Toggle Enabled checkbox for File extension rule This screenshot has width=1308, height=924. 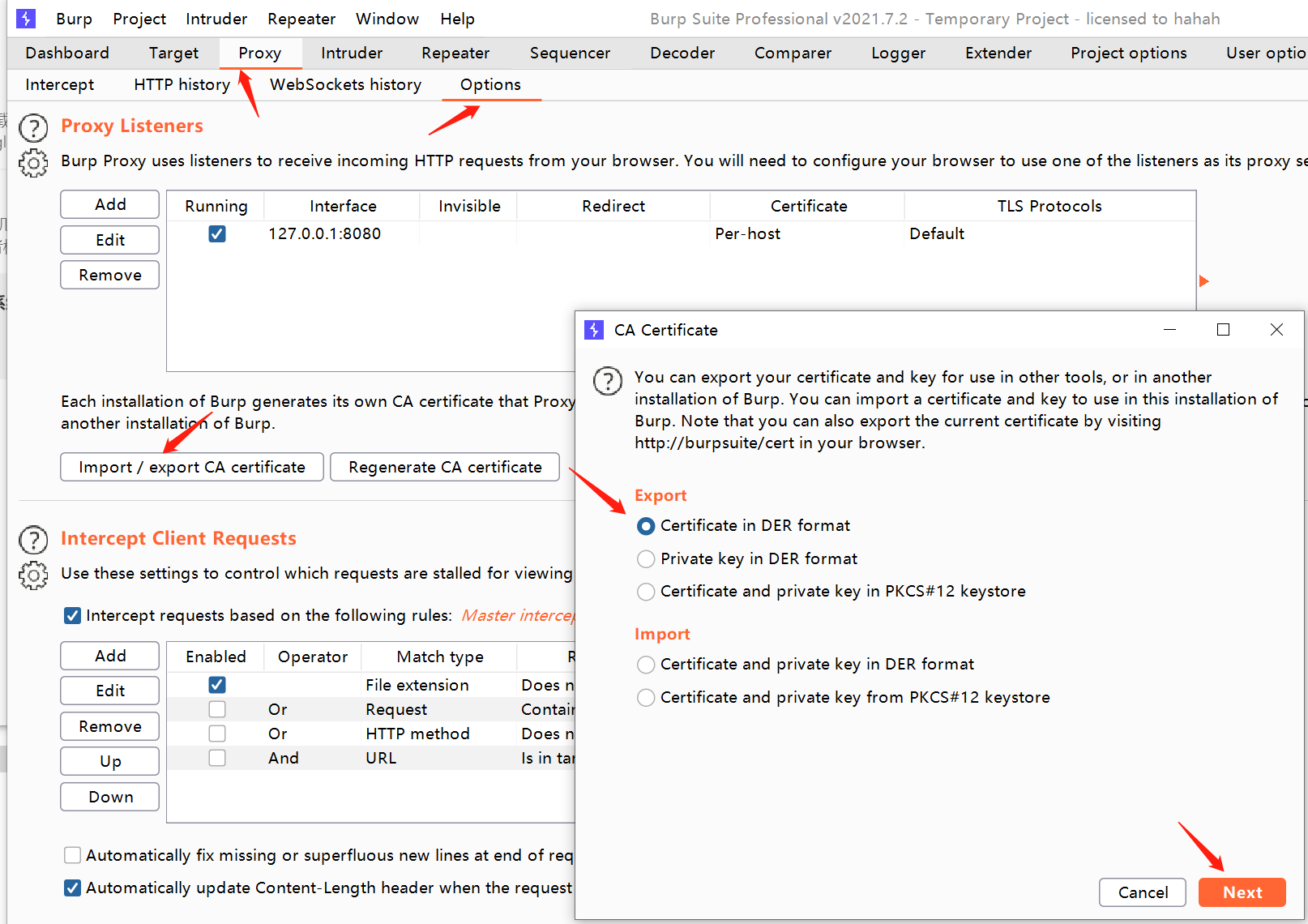point(217,685)
